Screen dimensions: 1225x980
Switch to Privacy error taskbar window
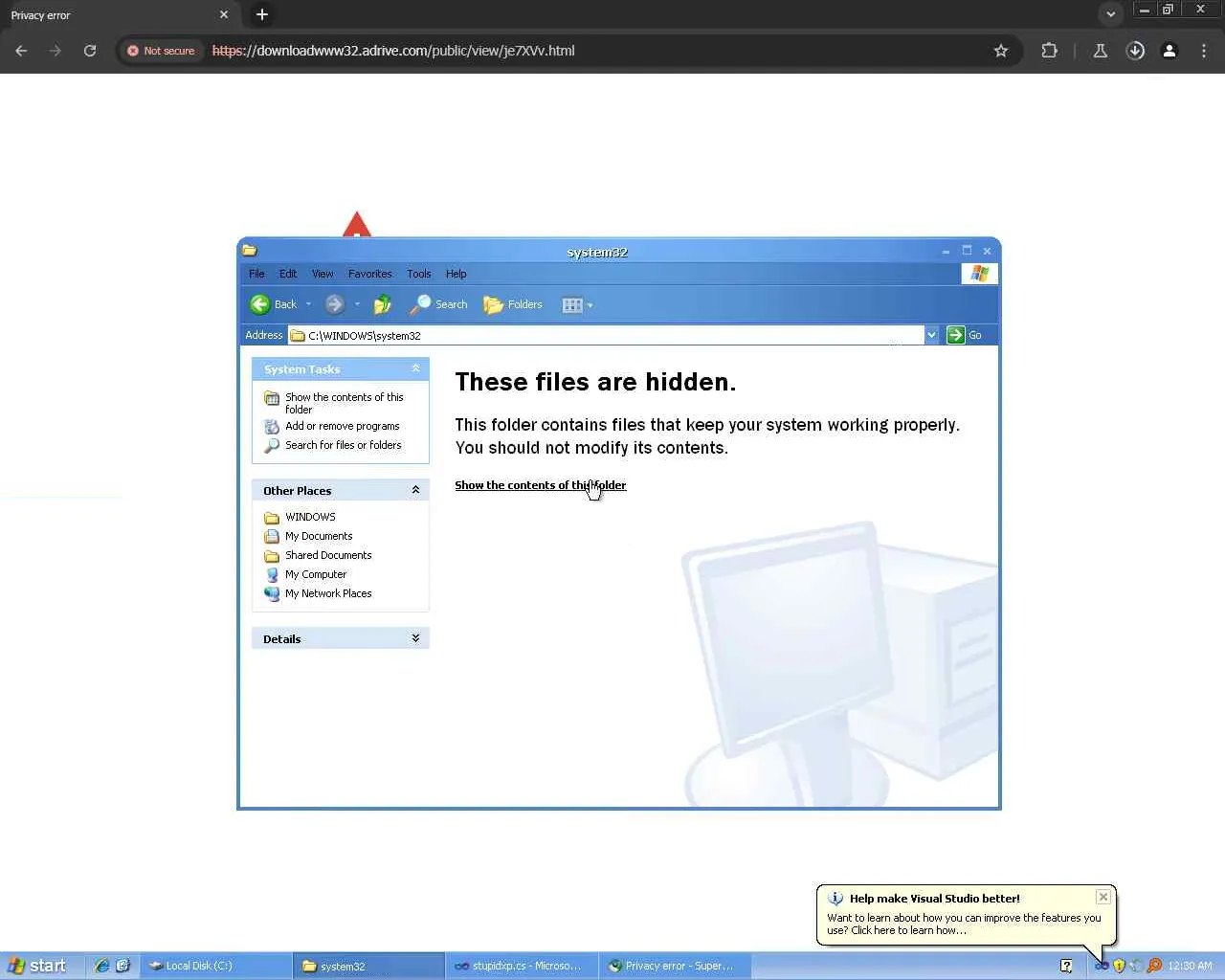(675, 966)
